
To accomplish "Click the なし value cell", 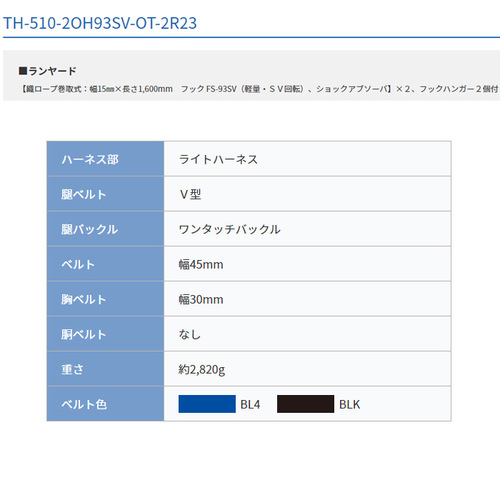I will 307,334.
